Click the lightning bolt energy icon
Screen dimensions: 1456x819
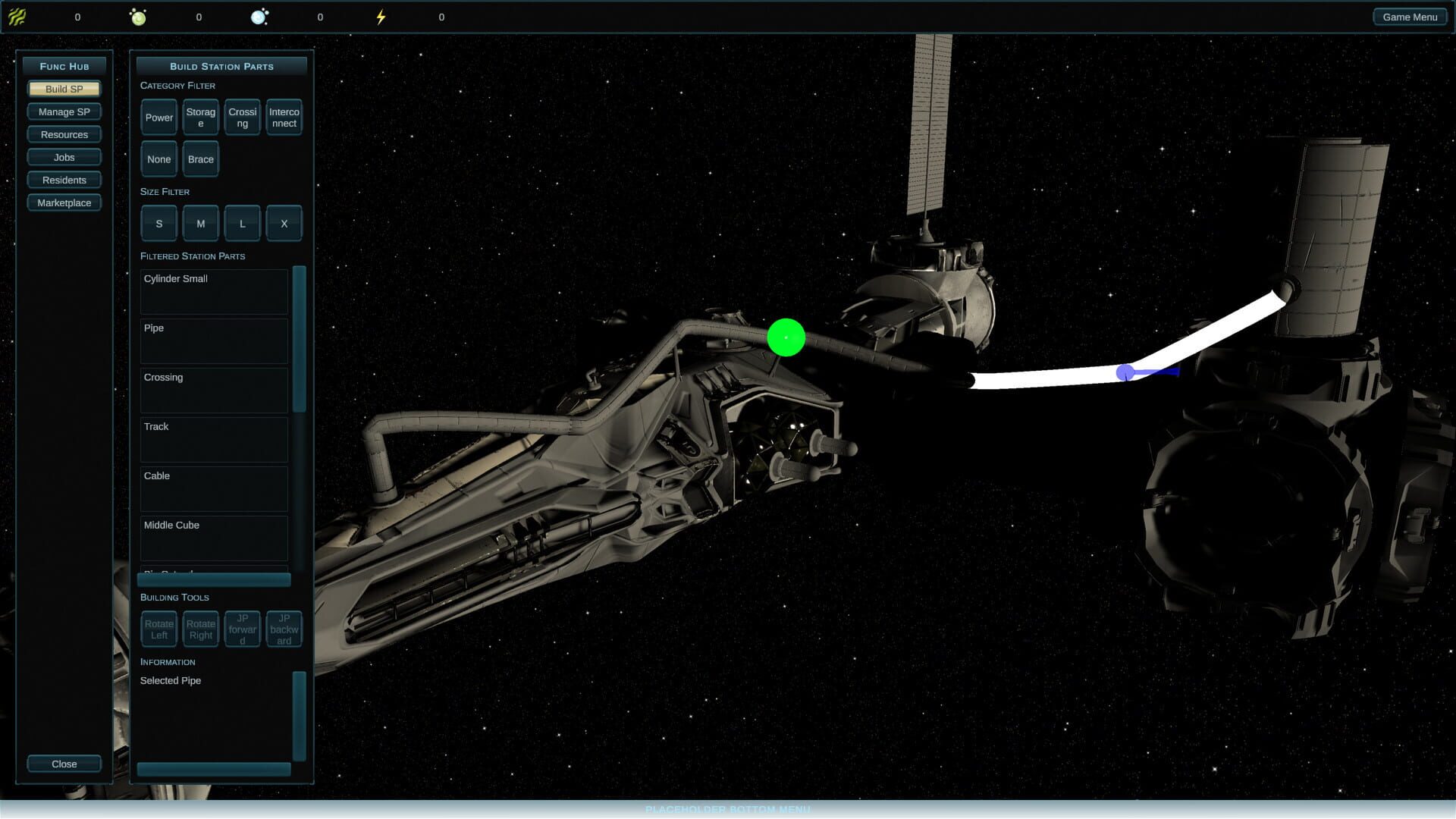381,17
